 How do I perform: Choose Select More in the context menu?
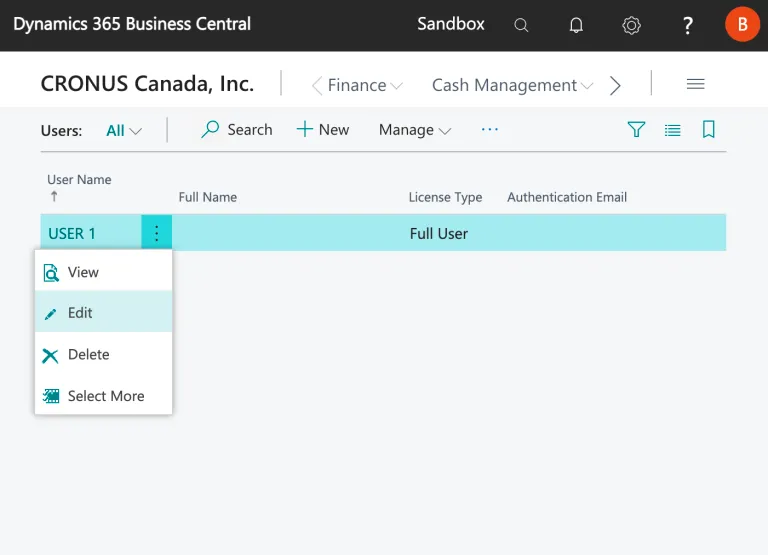tap(103, 396)
